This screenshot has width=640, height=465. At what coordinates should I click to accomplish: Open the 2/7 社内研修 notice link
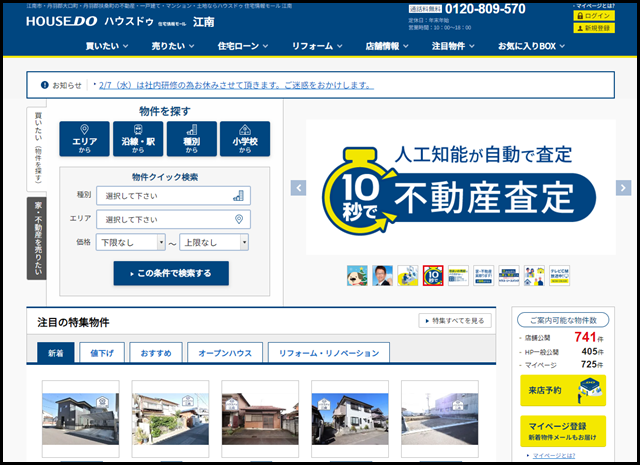[236, 85]
